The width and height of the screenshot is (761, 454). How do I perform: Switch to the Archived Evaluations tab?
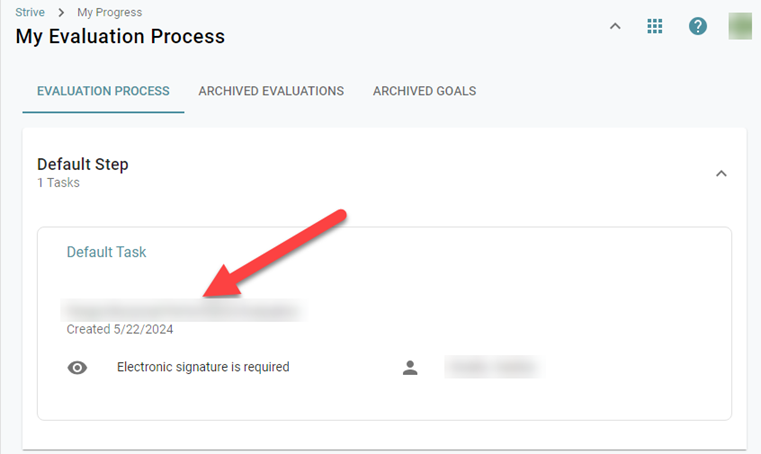point(271,91)
